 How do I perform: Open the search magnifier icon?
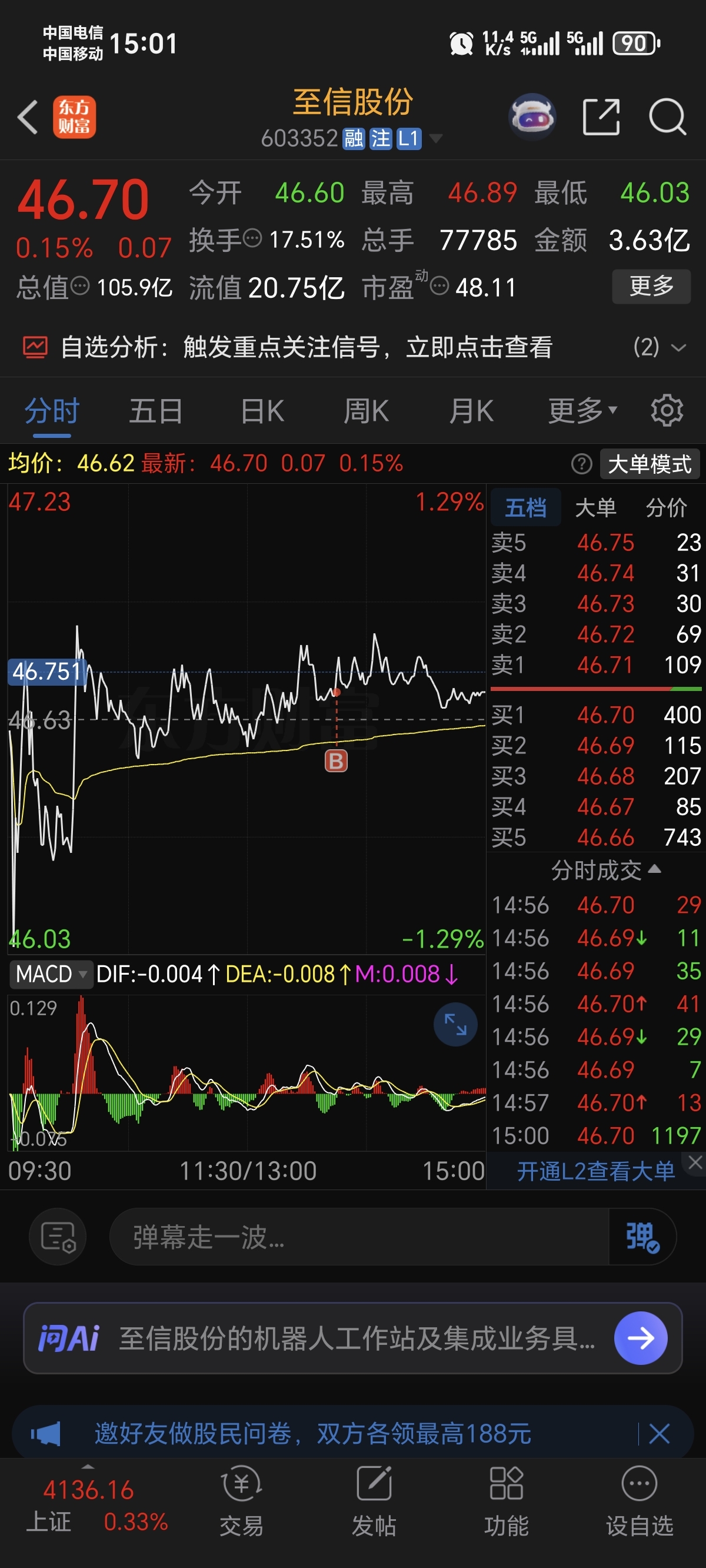pos(668,117)
